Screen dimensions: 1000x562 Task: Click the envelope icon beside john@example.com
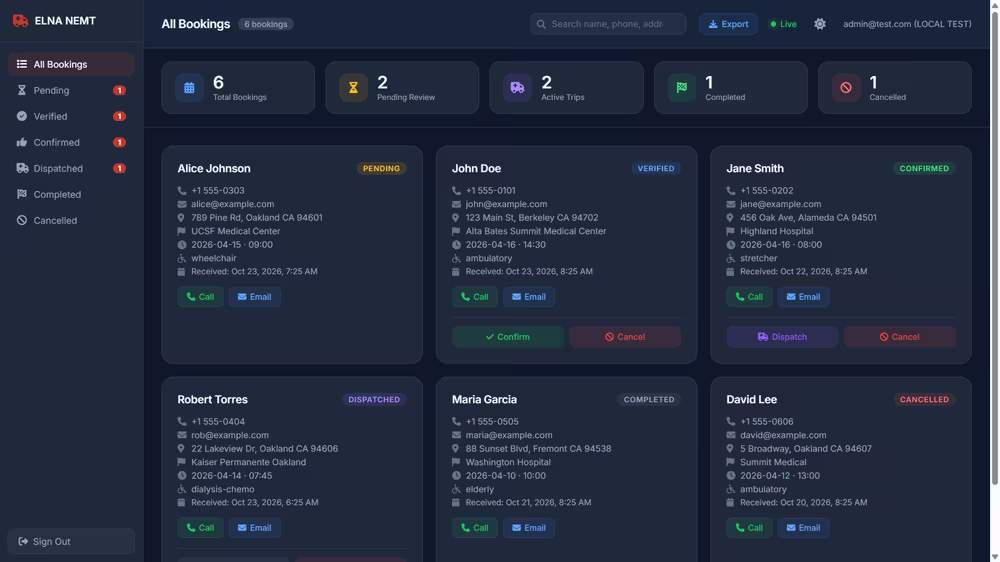[456, 204]
